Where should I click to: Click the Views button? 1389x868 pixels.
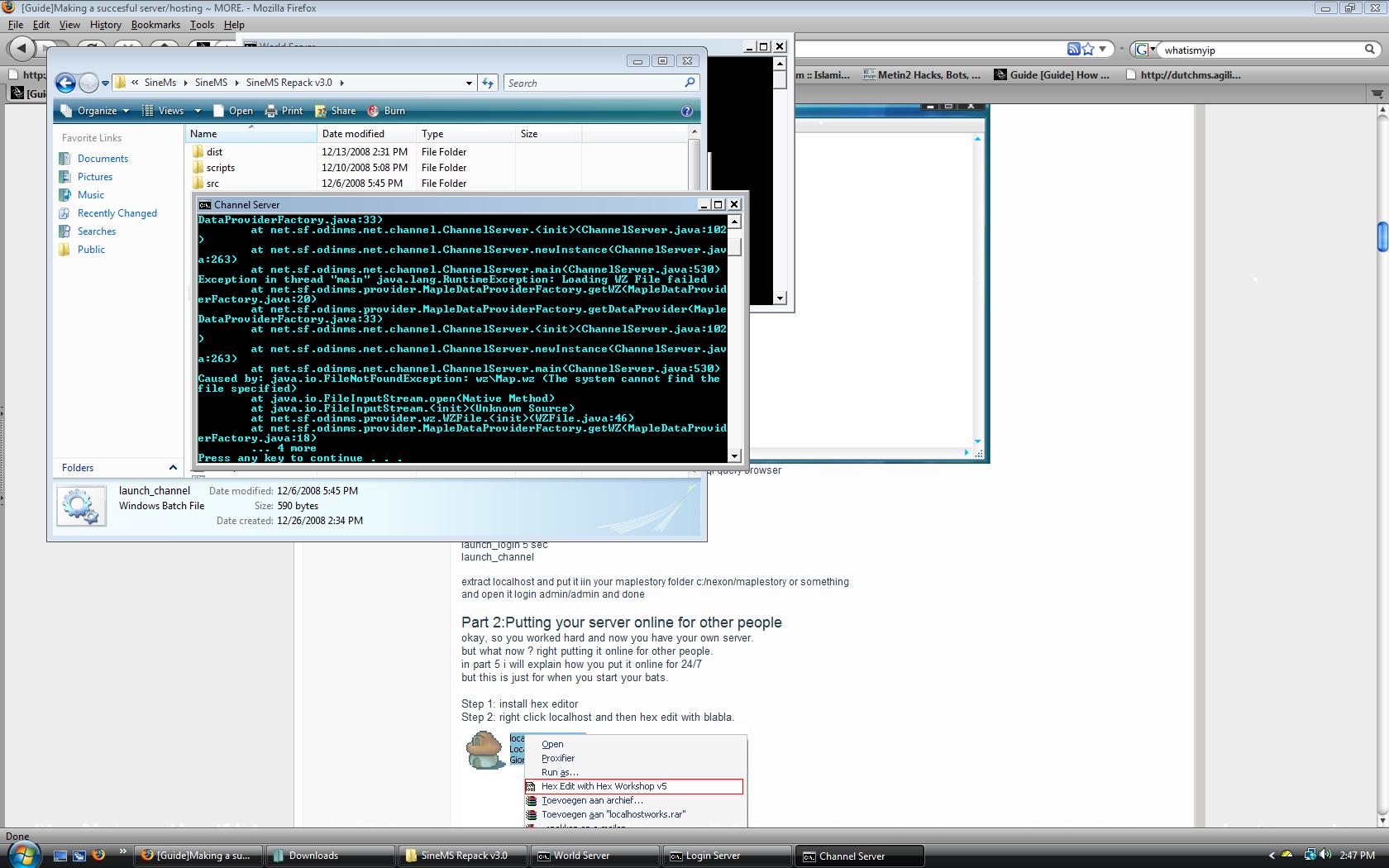[x=163, y=111]
